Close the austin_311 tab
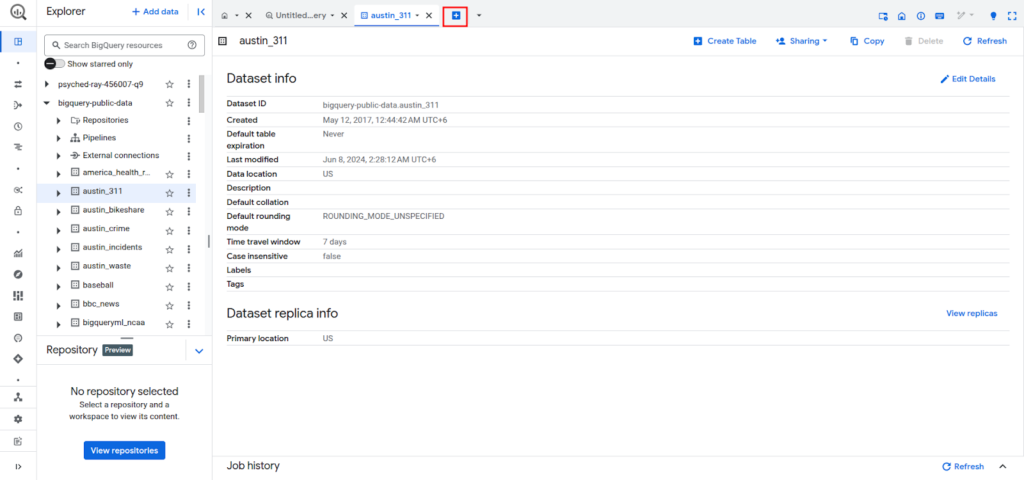The width and height of the screenshot is (1024, 480). click(428, 15)
